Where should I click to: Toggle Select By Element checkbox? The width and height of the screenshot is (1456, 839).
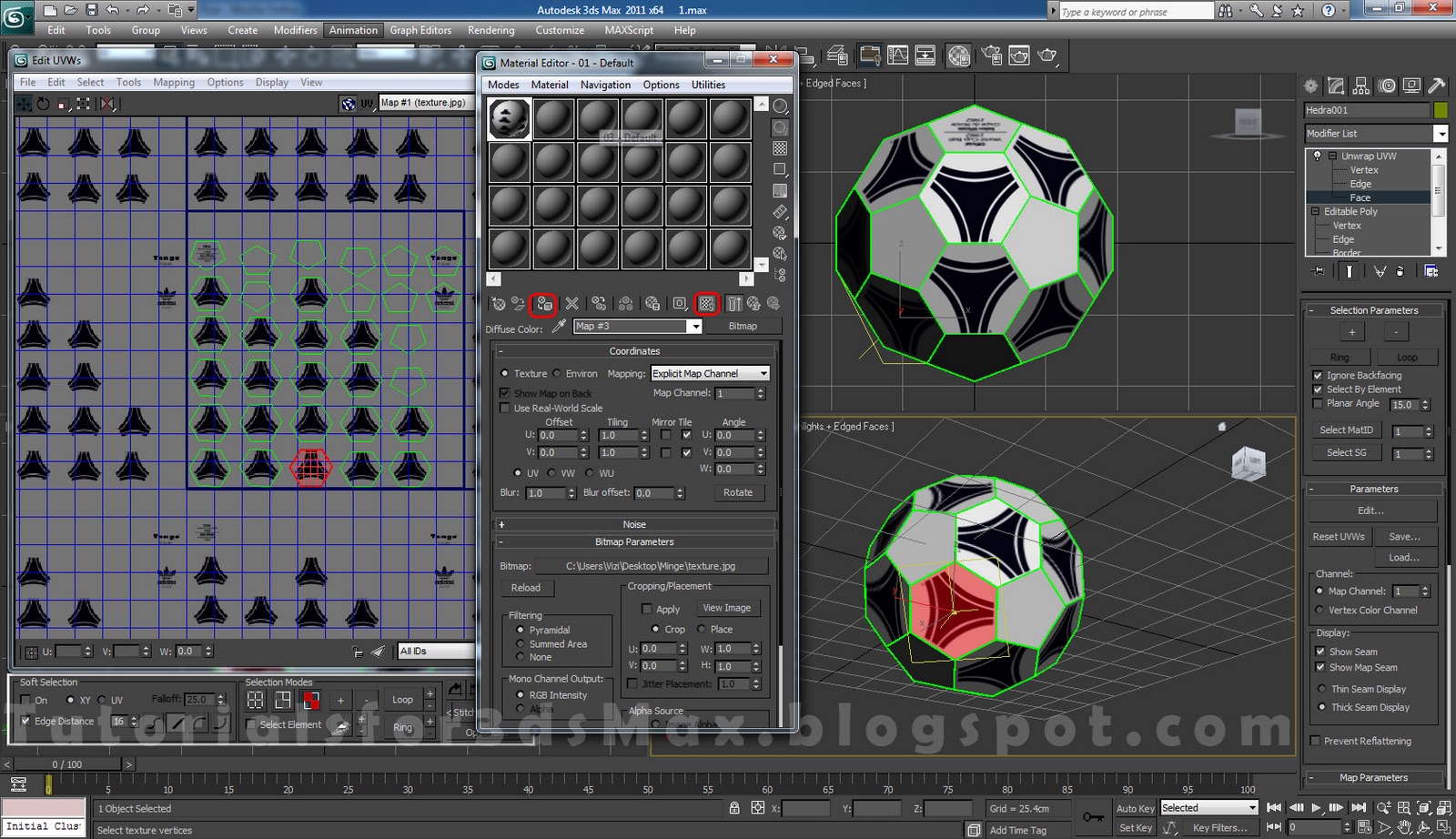pyautogui.click(x=1318, y=389)
